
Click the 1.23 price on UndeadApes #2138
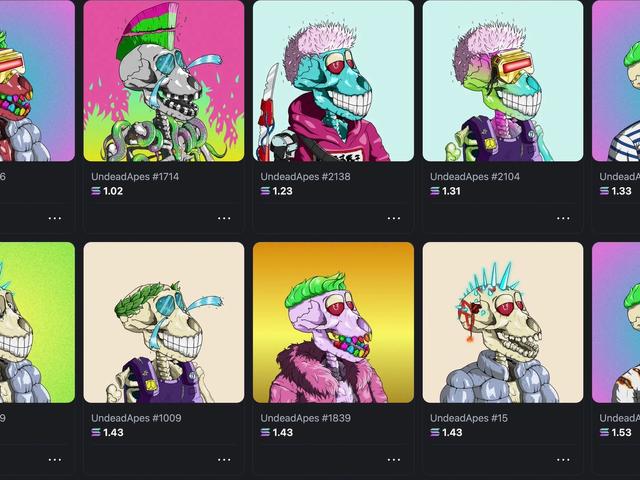(282, 191)
